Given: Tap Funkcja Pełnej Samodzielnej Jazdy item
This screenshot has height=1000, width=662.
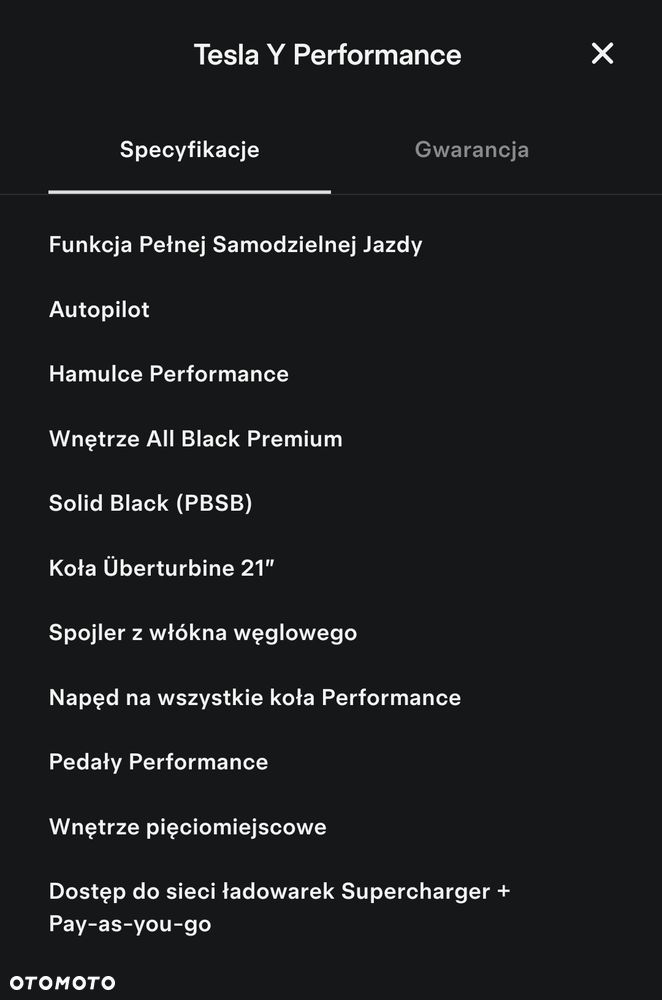Looking at the screenshot, I should [x=235, y=245].
